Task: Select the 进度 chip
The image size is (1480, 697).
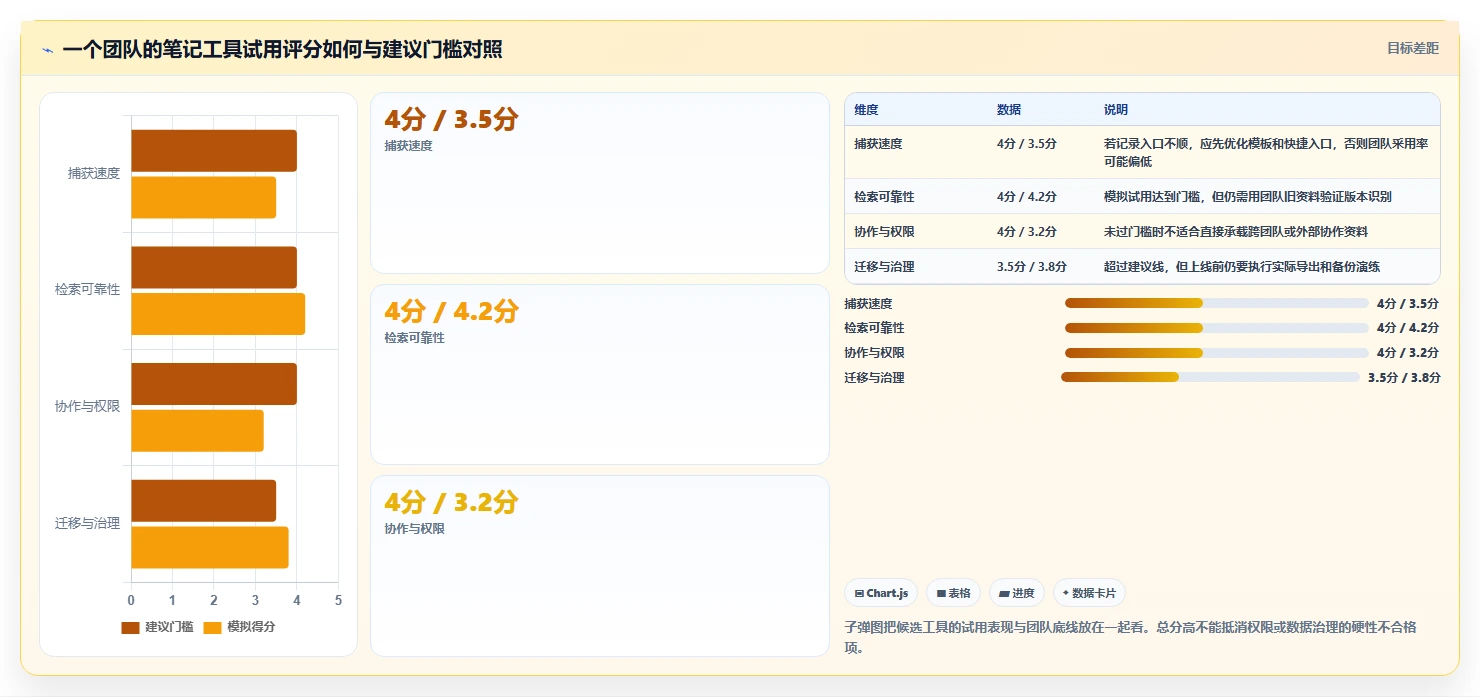Action: pos(1017,593)
